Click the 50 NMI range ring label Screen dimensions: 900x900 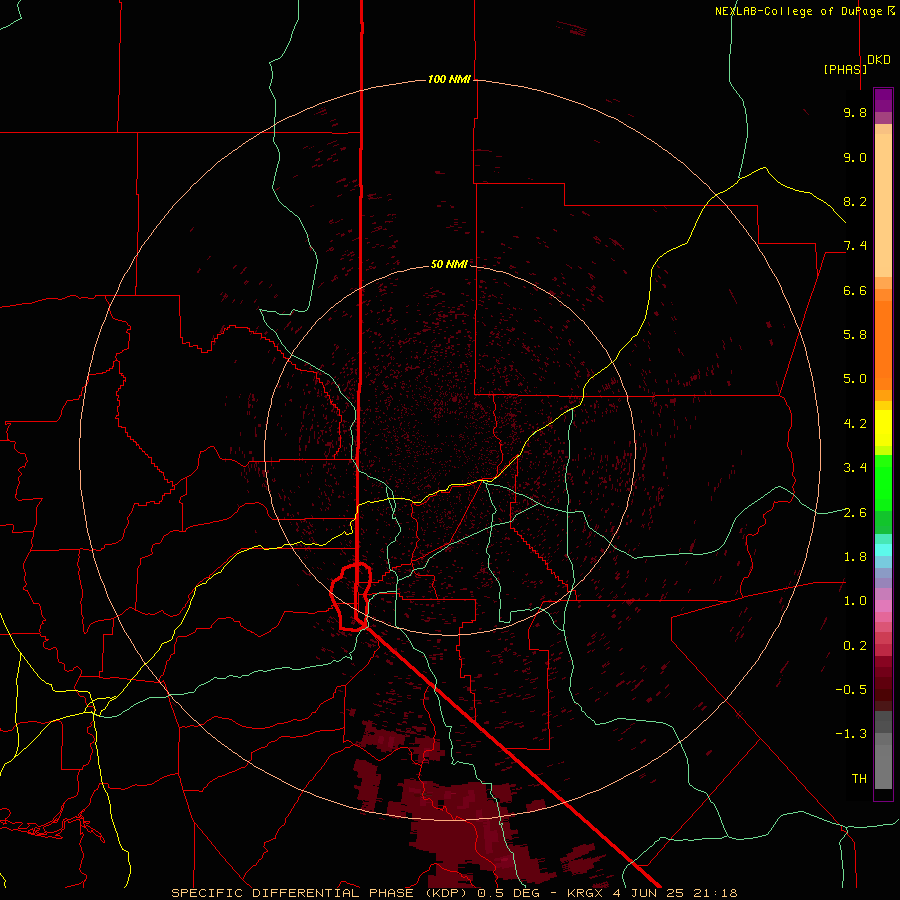tap(449, 264)
